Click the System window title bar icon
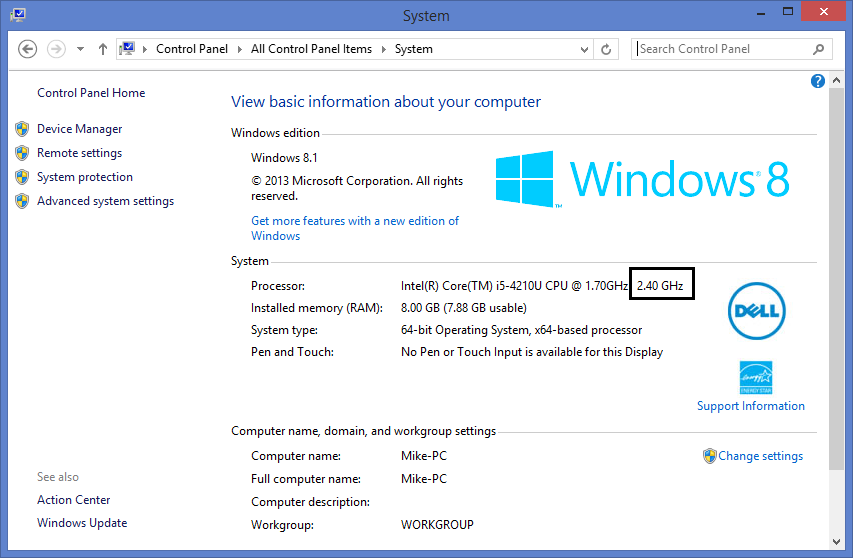This screenshot has height=558, width=853. pyautogui.click(x=17, y=15)
